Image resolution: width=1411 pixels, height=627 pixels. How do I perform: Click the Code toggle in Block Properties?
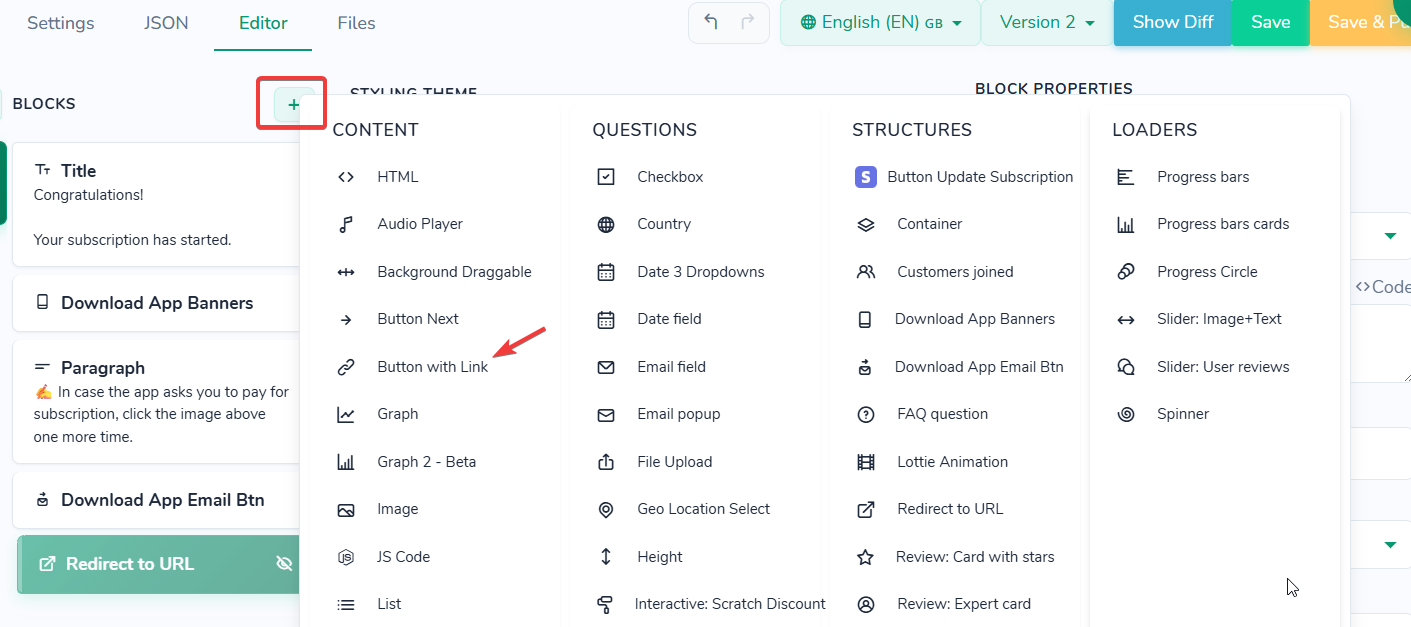pos(1383,287)
